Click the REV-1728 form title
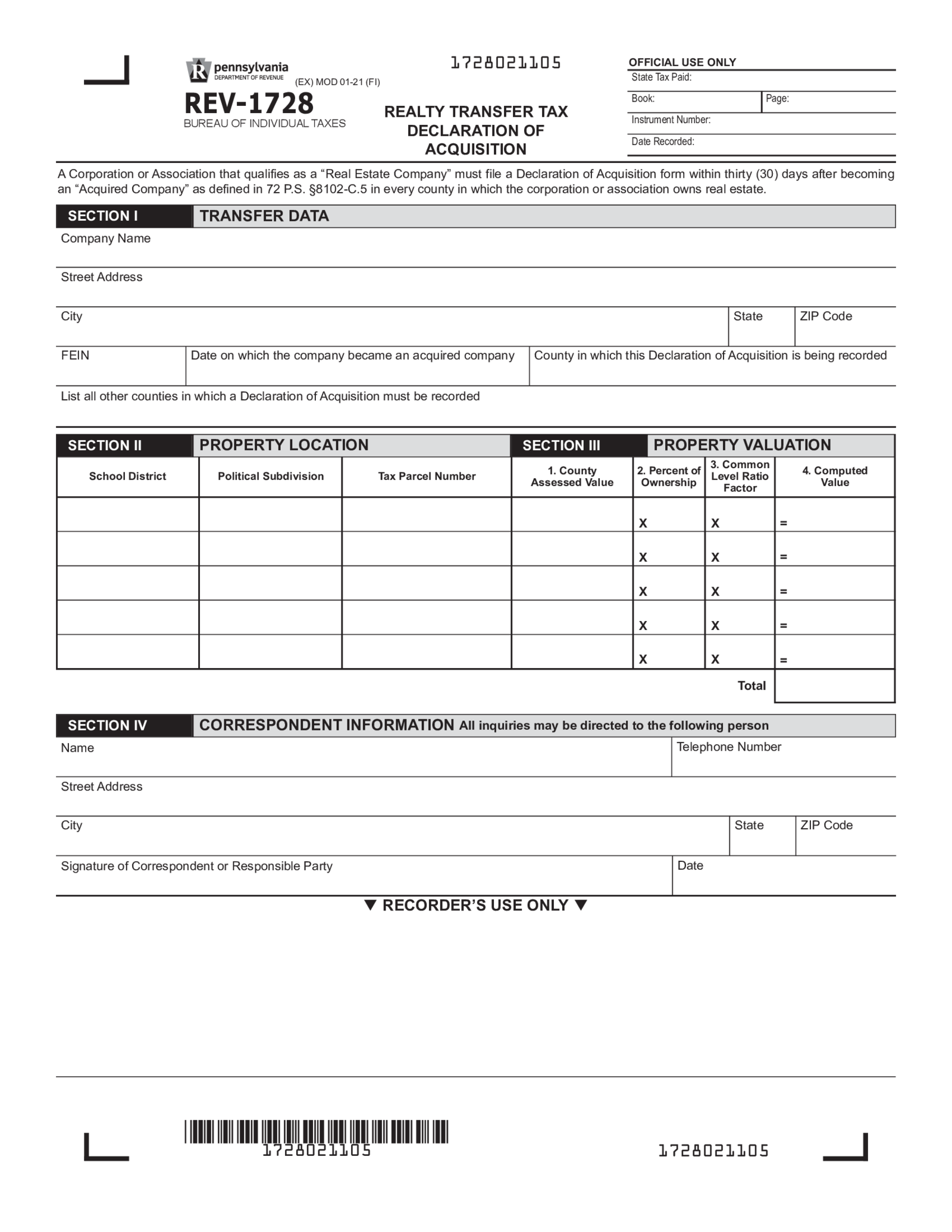Image resolution: width=952 pixels, height=1232 pixels. pos(249,104)
